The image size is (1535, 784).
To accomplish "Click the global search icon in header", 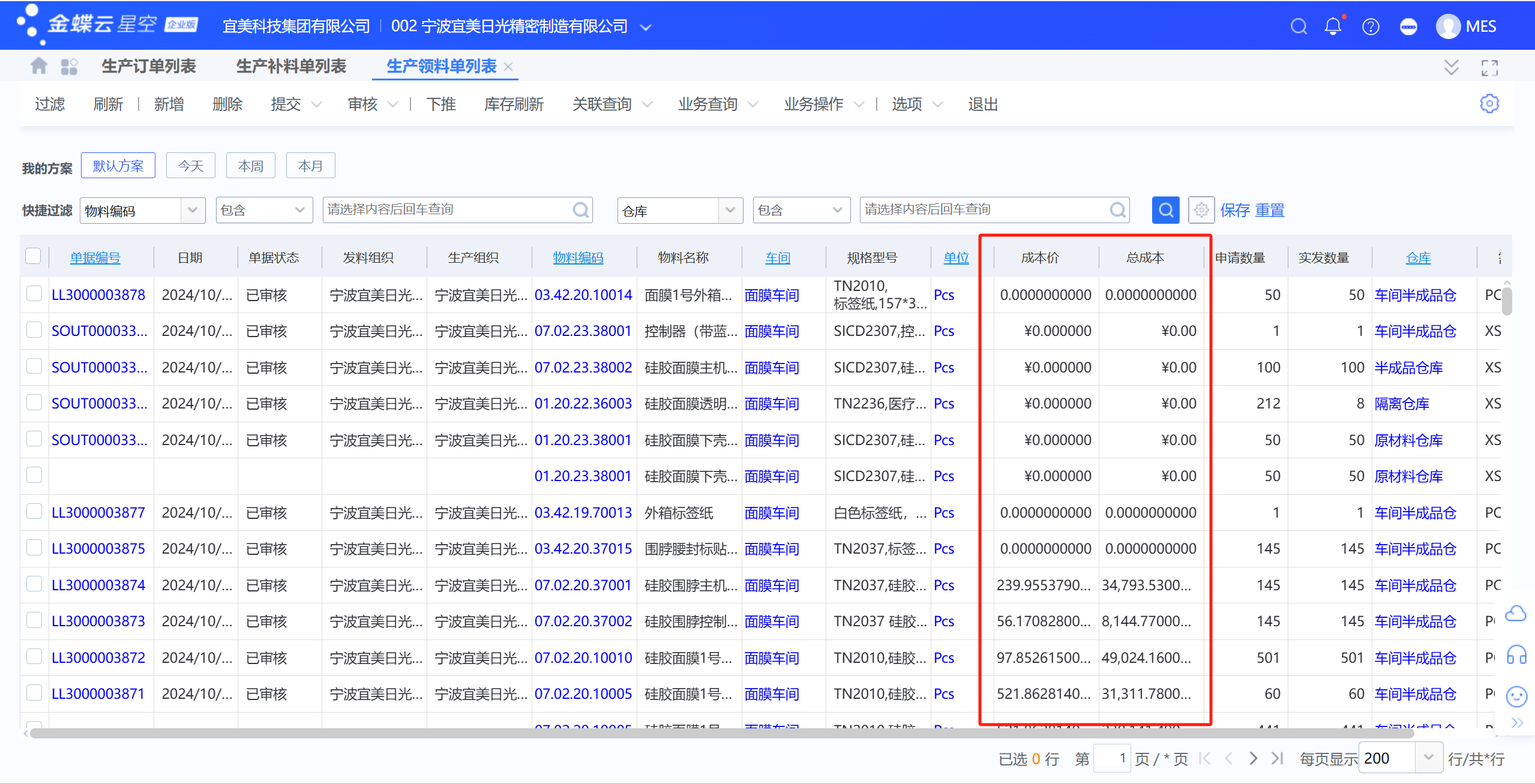I will tap(1299, 26).
